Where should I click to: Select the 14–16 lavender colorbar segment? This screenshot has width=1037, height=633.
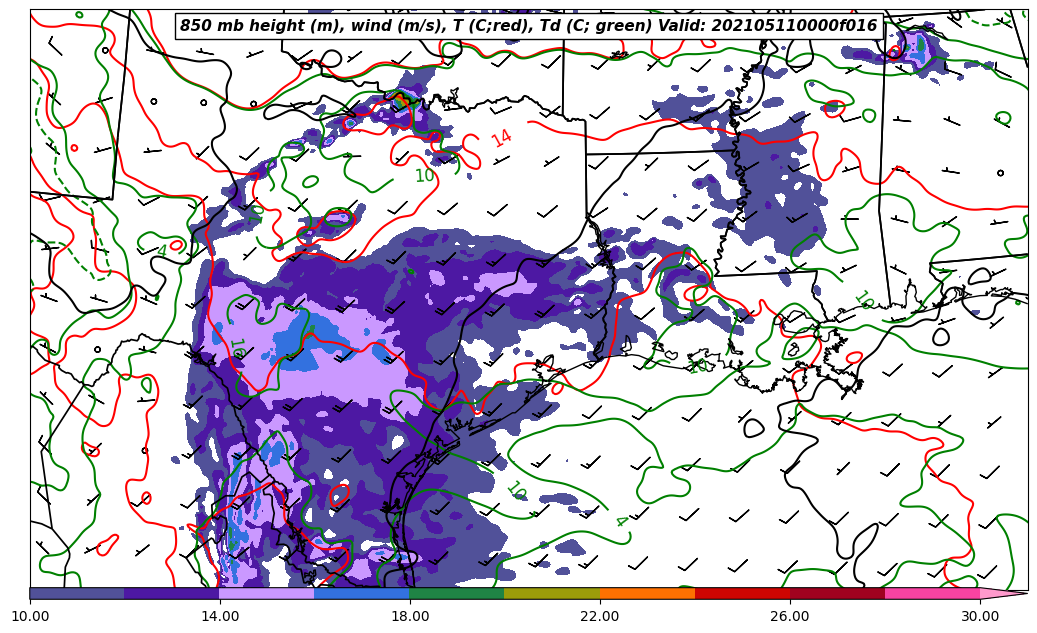[267, 593]
